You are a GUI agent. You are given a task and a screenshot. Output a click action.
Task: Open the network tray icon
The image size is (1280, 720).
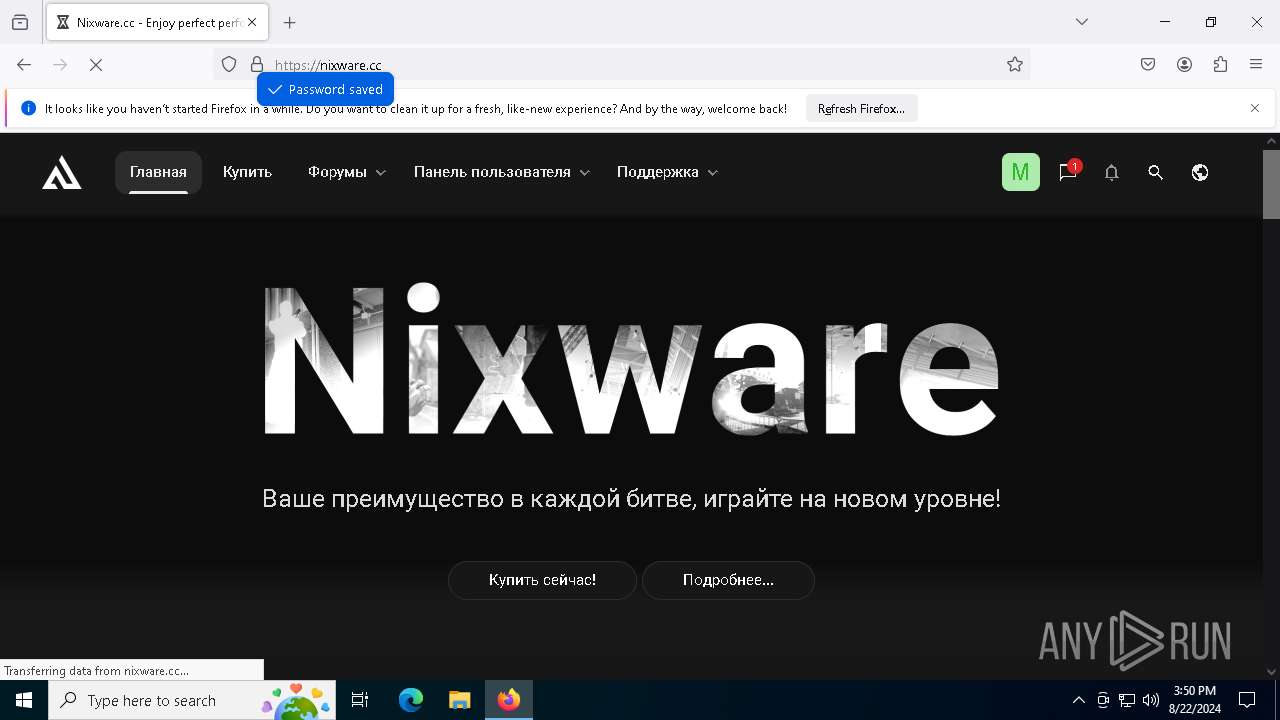1127,700
